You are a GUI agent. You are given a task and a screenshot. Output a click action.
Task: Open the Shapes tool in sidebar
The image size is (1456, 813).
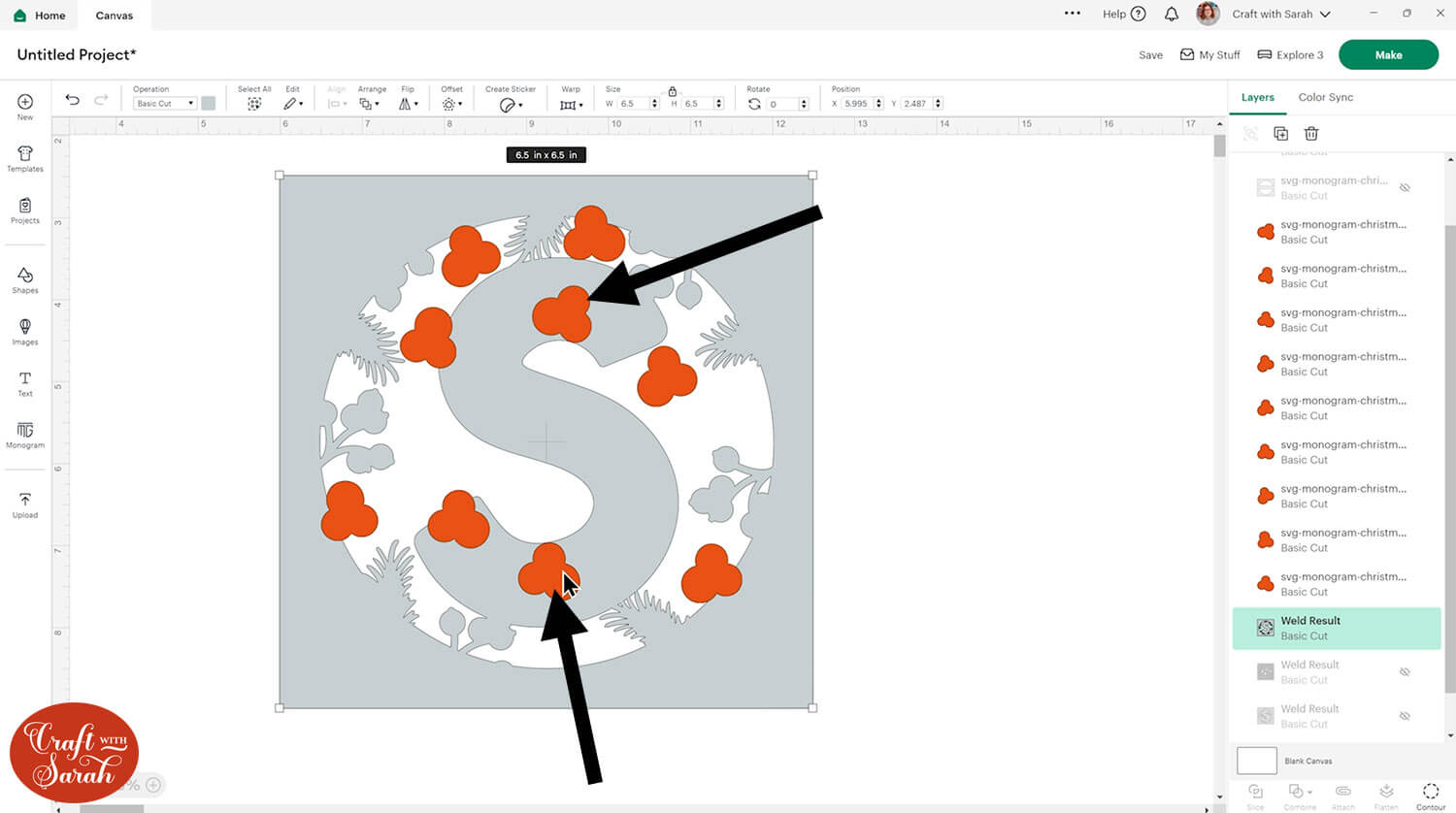(x=25, y=279)
